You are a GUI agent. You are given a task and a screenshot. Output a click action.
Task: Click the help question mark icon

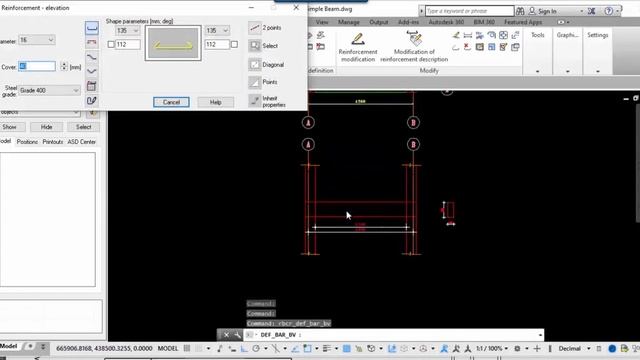[609, 11]
